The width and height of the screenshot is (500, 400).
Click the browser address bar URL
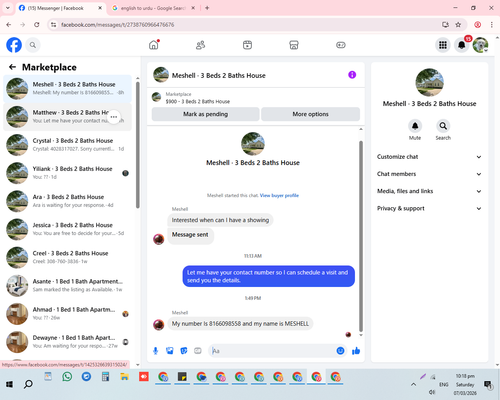click(x=117, y=25)
